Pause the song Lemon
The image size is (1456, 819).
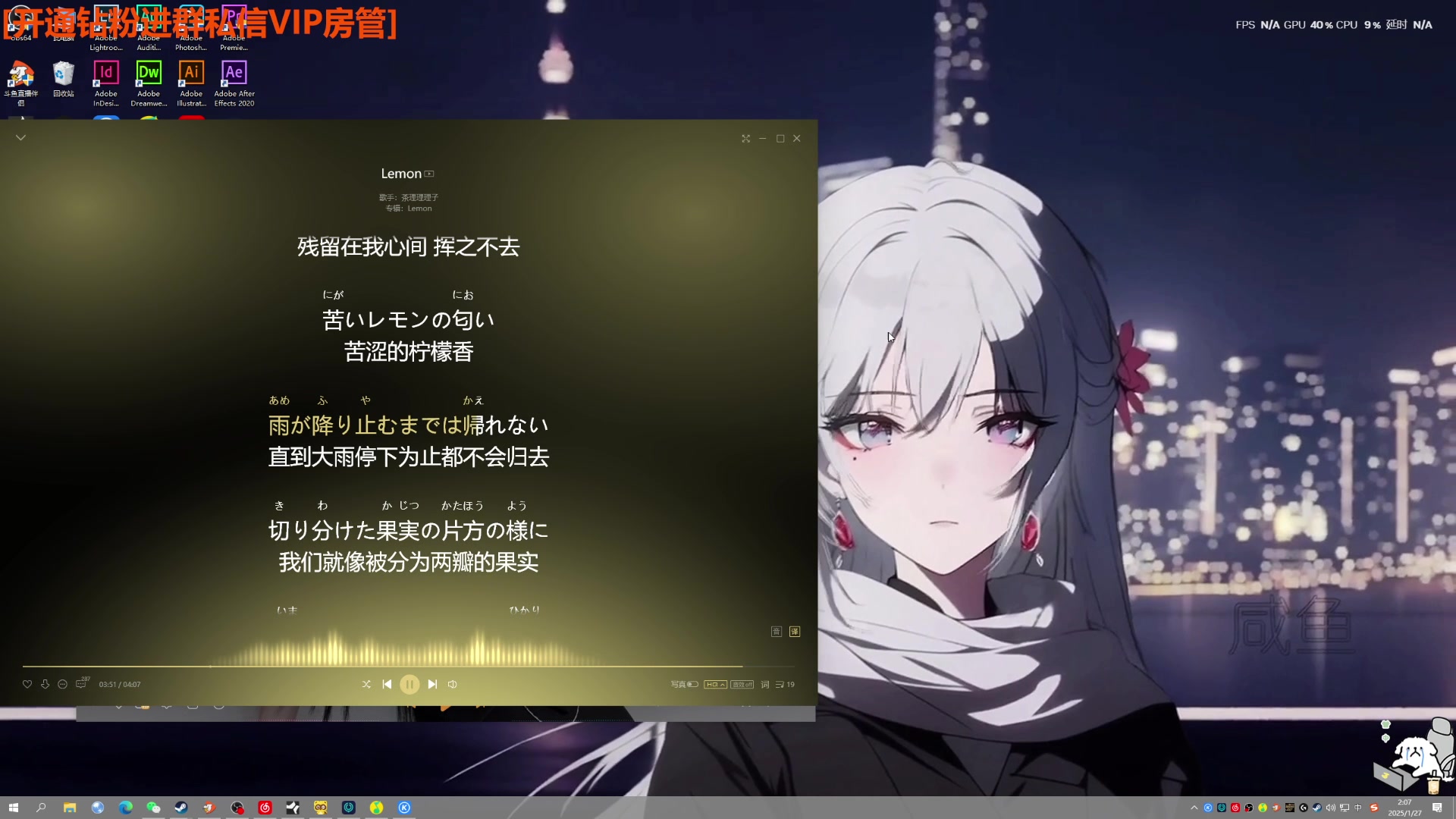click(x=409, y=684)
